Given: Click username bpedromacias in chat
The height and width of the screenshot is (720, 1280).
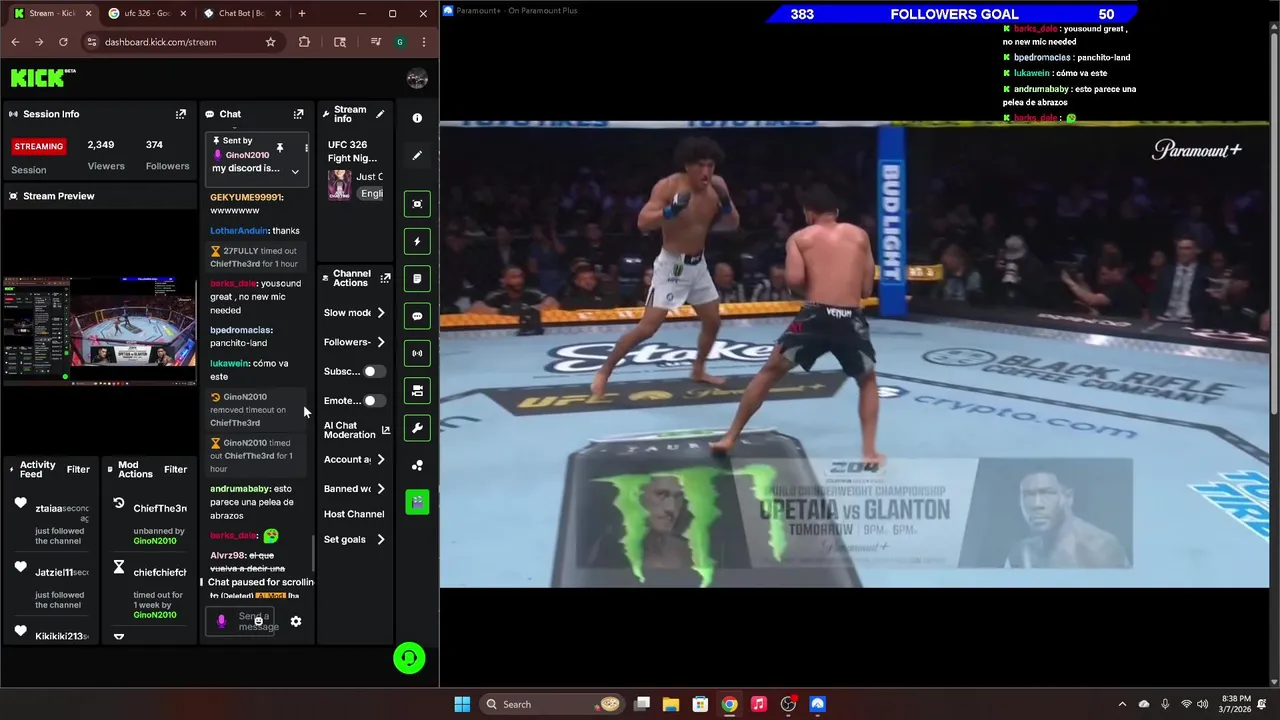Looking at the screenshot, I should 240,330.
